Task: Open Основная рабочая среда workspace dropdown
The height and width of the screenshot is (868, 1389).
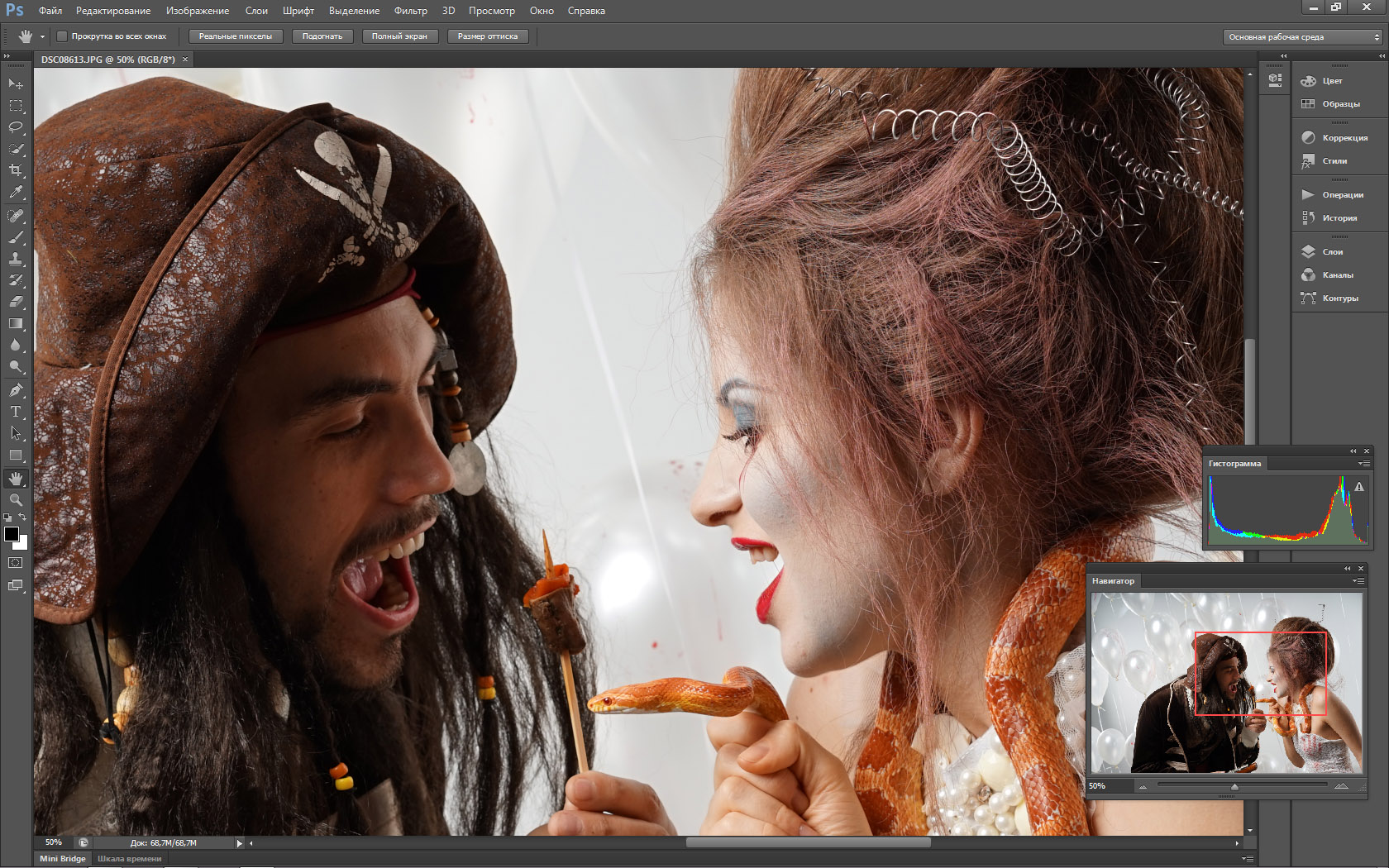Action: 1301,36
